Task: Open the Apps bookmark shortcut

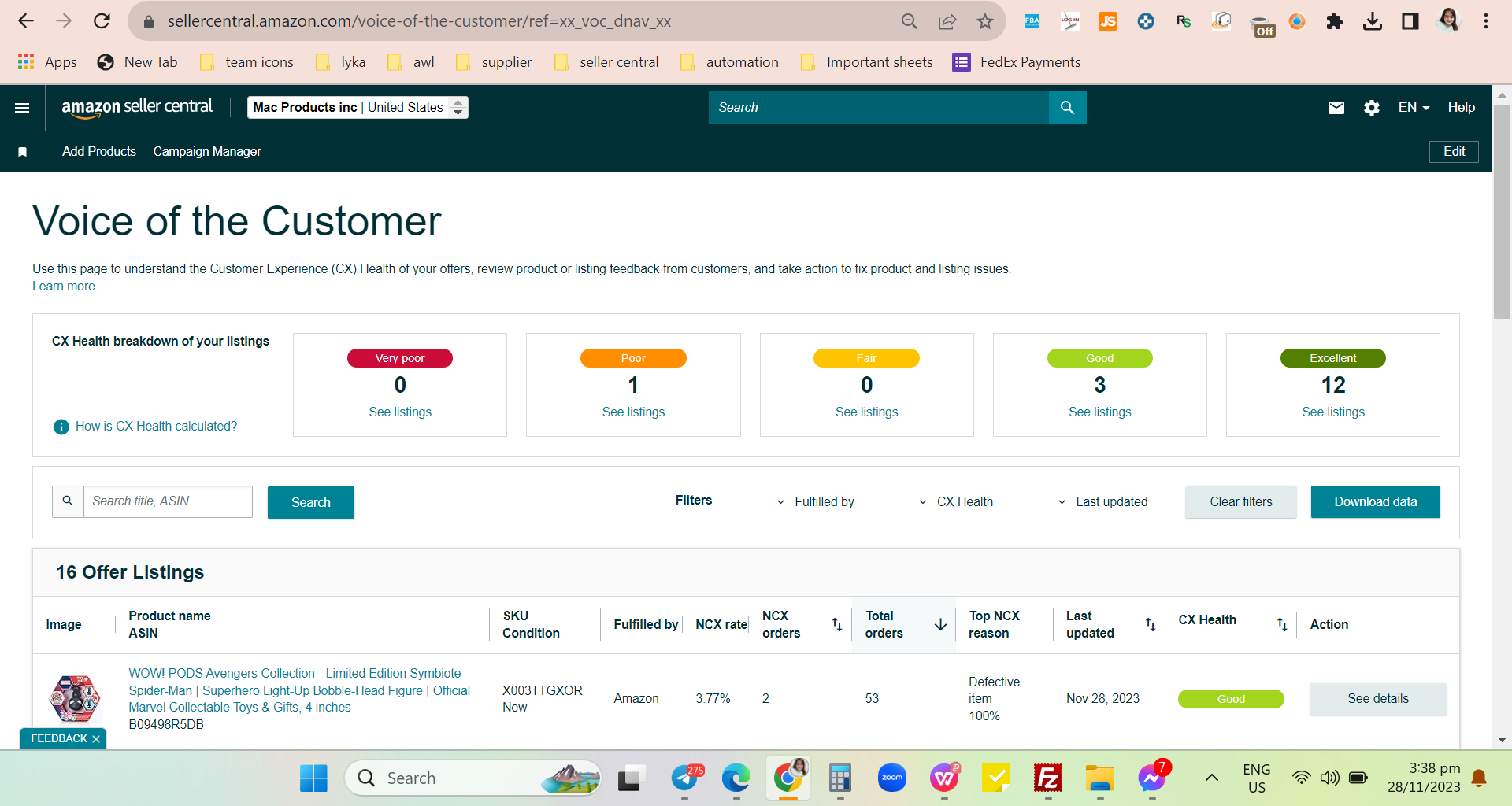Action: click(47, 62)
